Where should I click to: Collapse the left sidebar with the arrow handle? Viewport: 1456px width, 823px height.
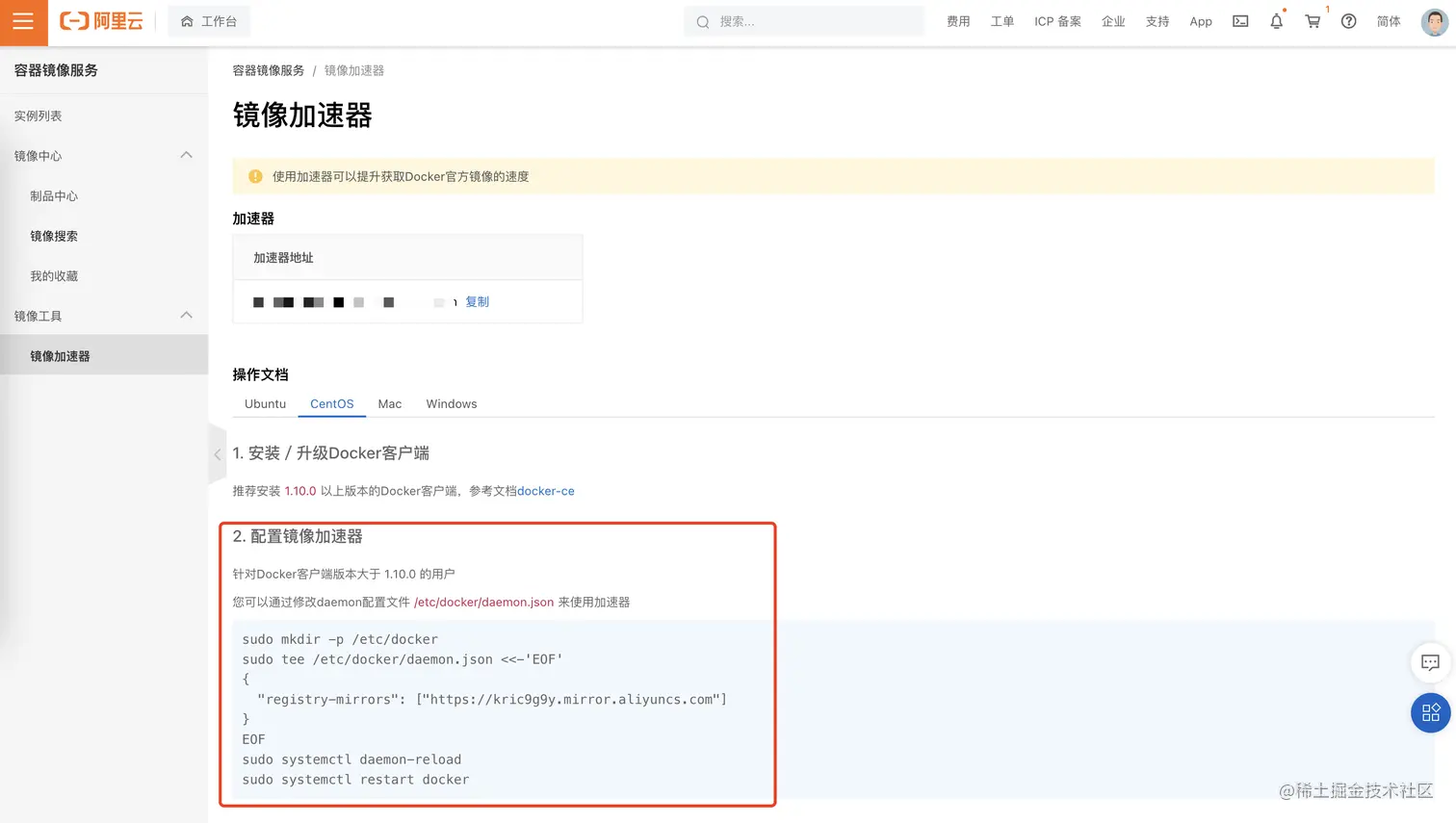218,454
